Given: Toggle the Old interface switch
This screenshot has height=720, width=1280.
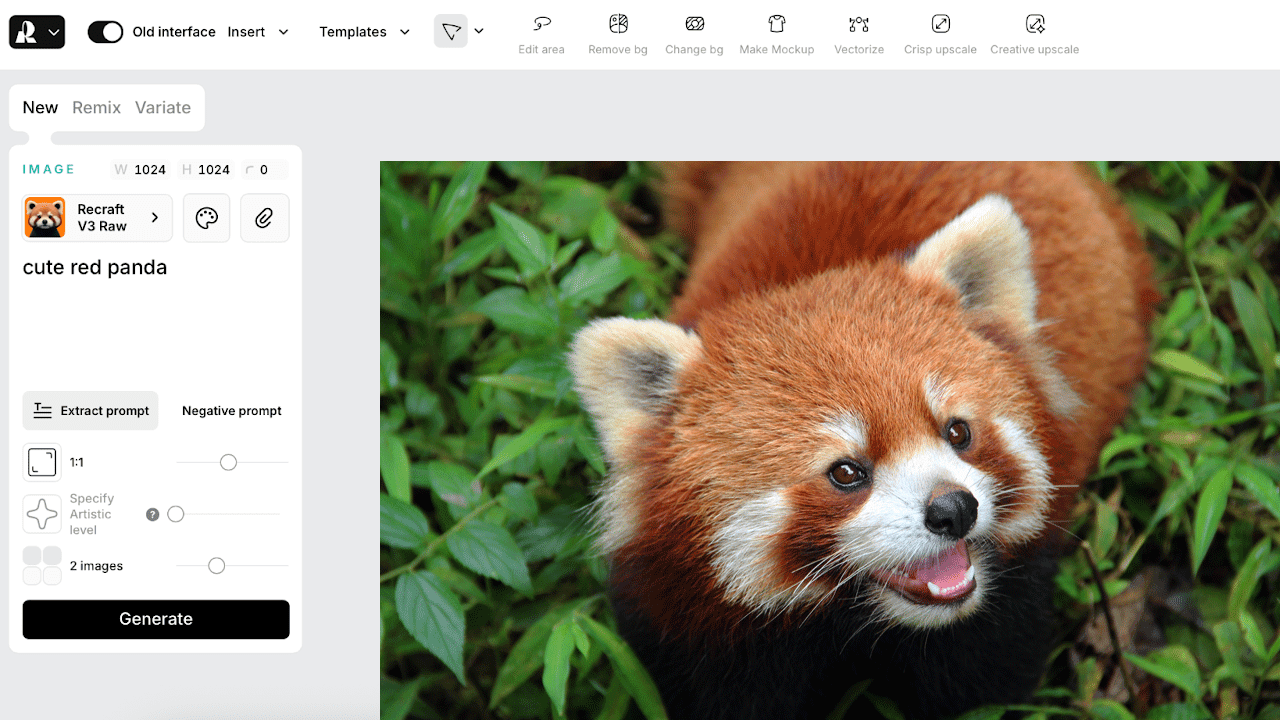Looking at the screenshot, I should click(x=105, y=32).
